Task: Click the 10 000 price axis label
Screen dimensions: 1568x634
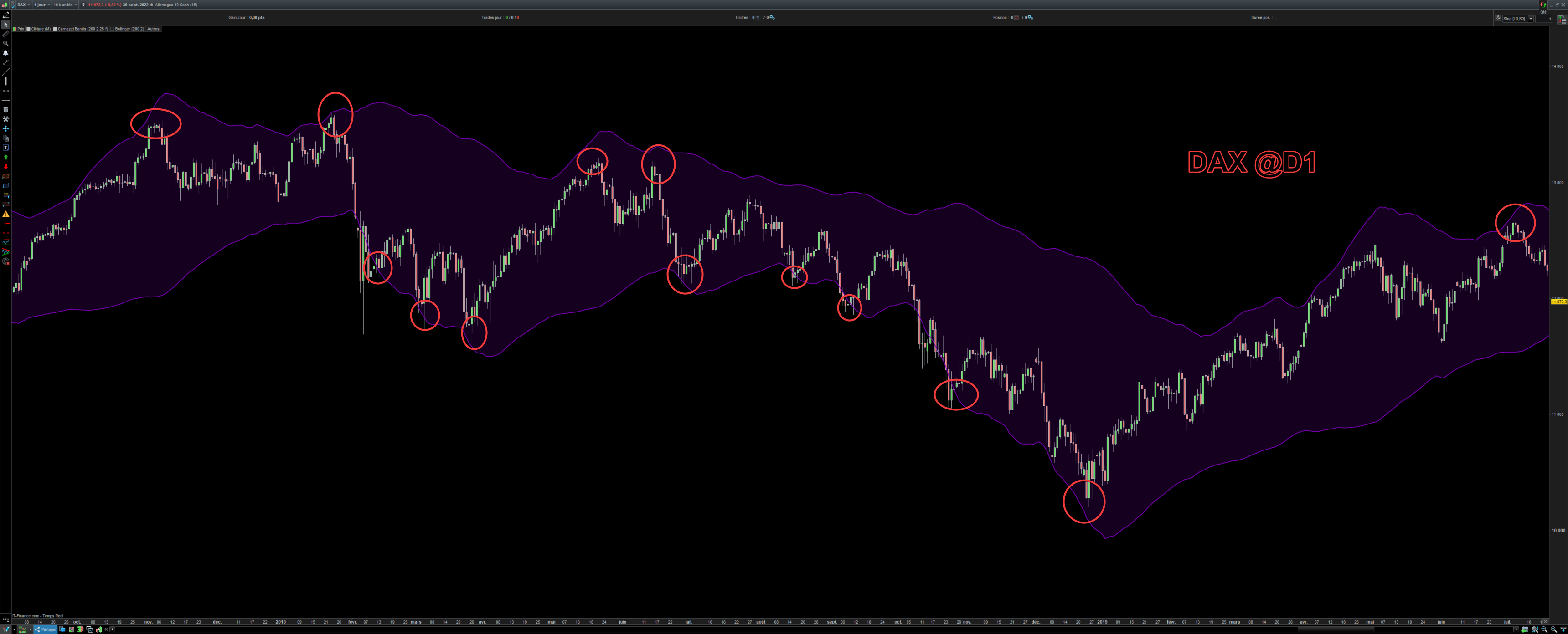Action: tap(1558, 531)
